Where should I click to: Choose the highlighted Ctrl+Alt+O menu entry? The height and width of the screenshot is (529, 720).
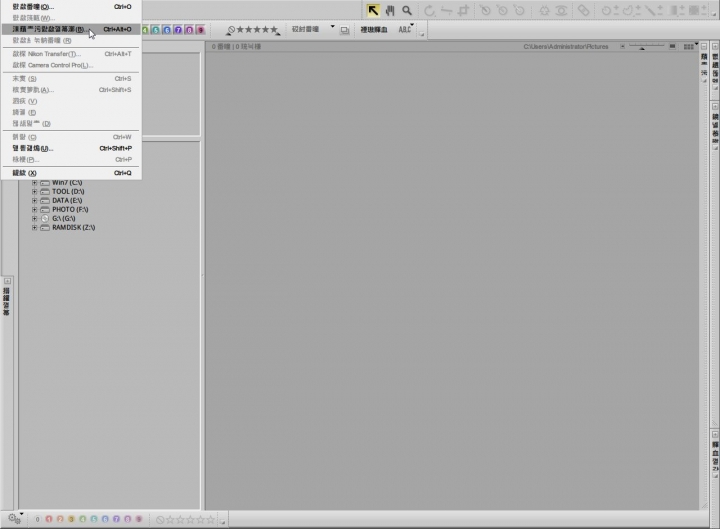click(71, 29)
